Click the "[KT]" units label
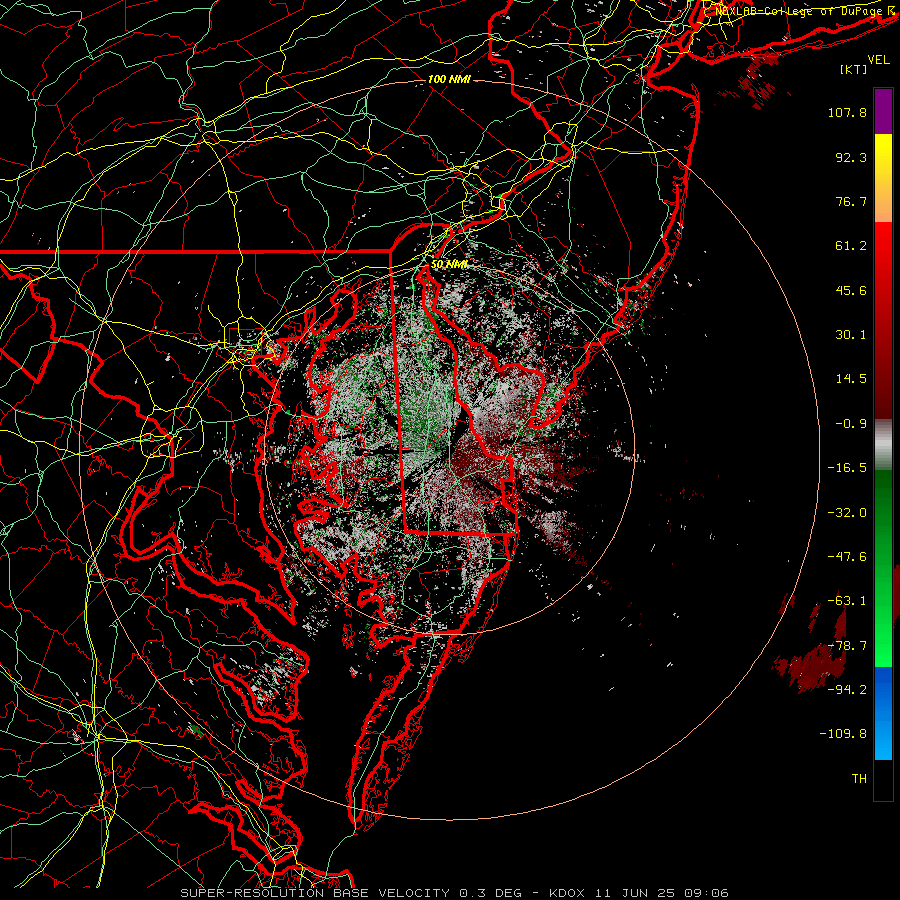900x900 pixels. 854,69
